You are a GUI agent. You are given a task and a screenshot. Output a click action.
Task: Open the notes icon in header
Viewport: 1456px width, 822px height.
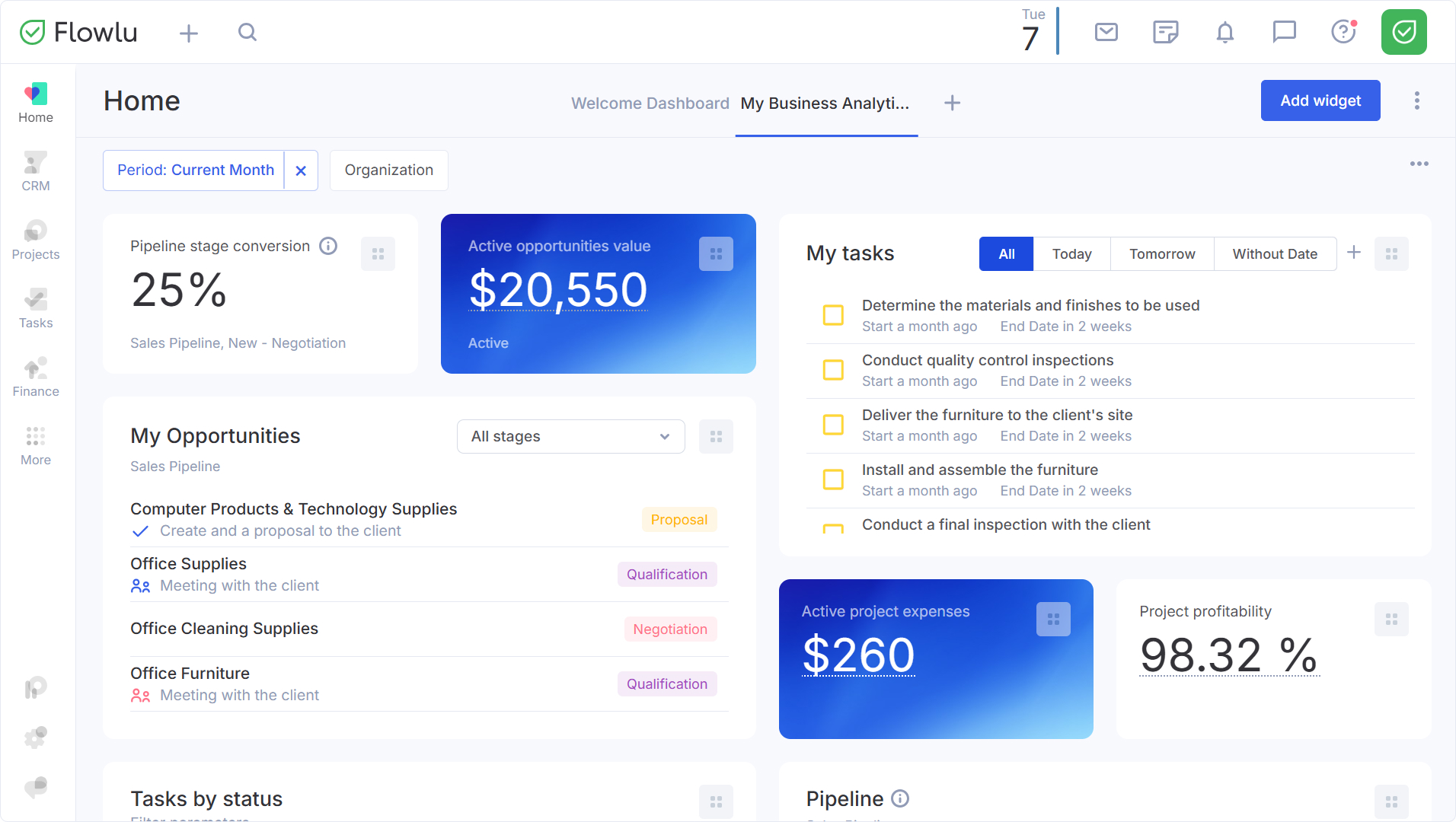pos(1166,32)
